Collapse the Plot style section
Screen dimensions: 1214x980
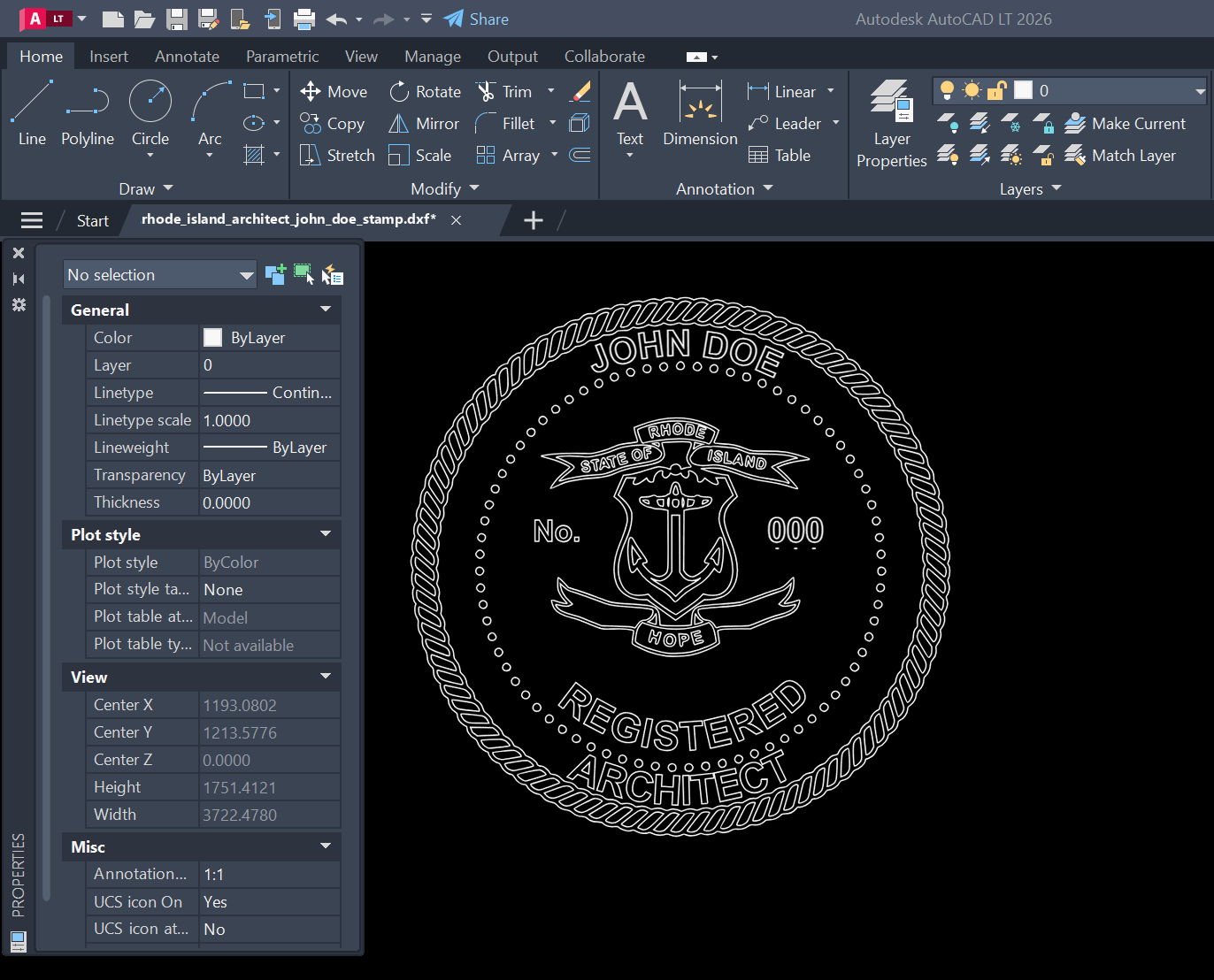[x=326, y=534]
